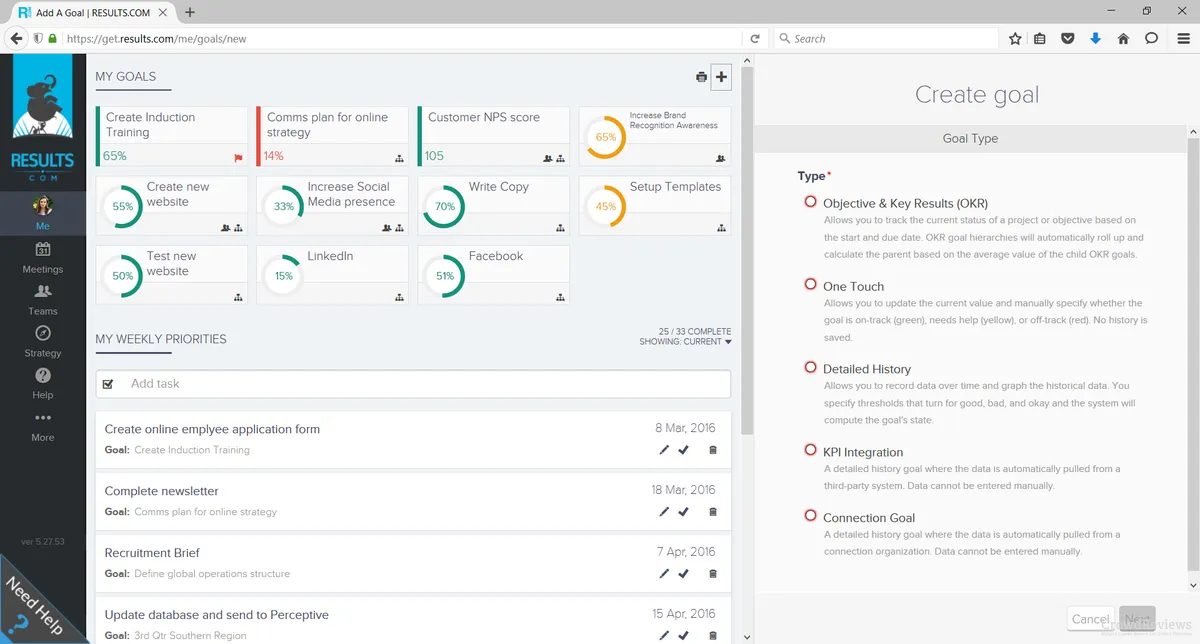This screenshot has height=644, width=1200.
Task: Bookmark this page with the star icon
Action: click(1015, 39)
